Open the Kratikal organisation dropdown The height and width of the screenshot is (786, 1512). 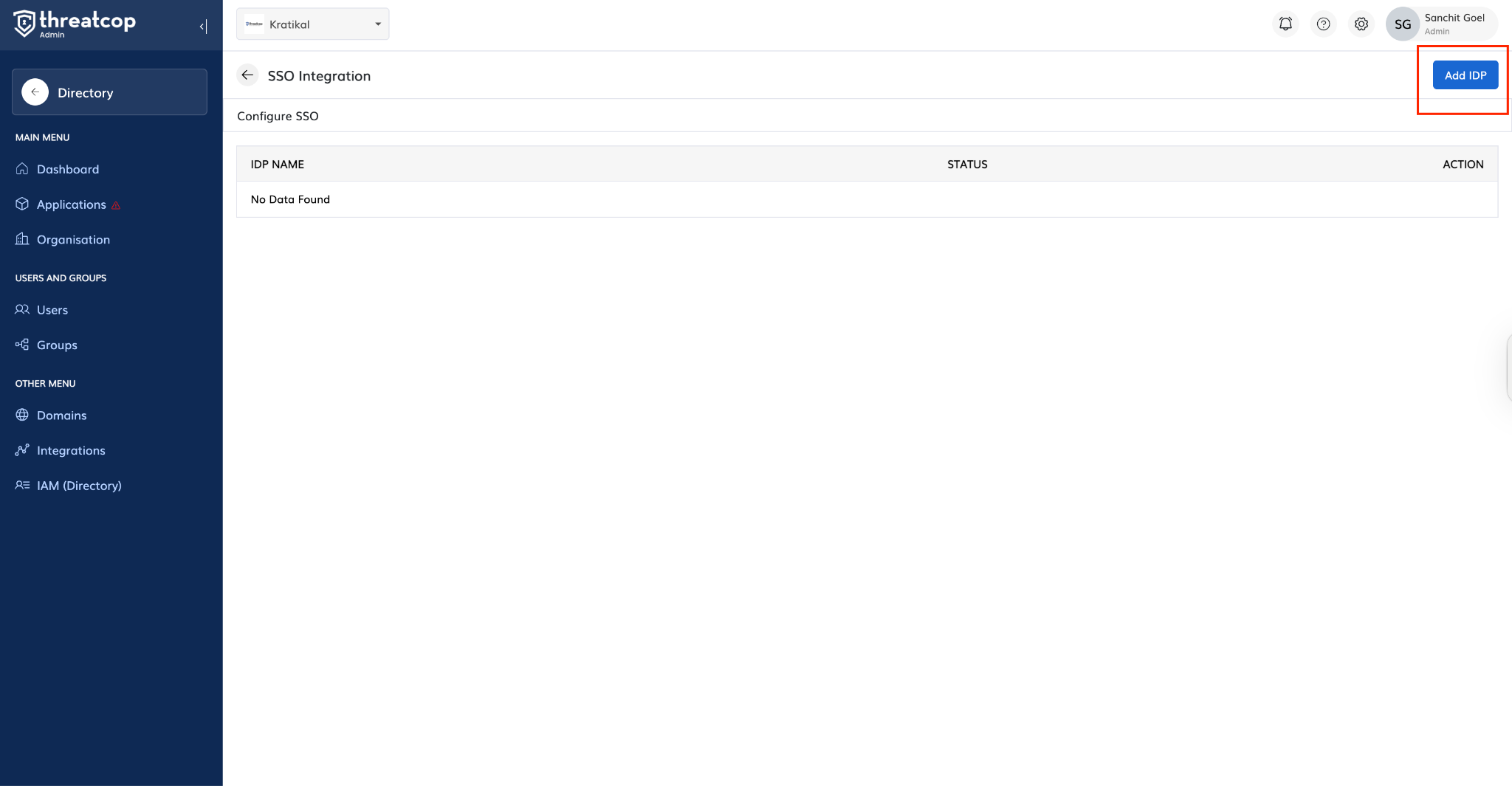tap(312, 24)
